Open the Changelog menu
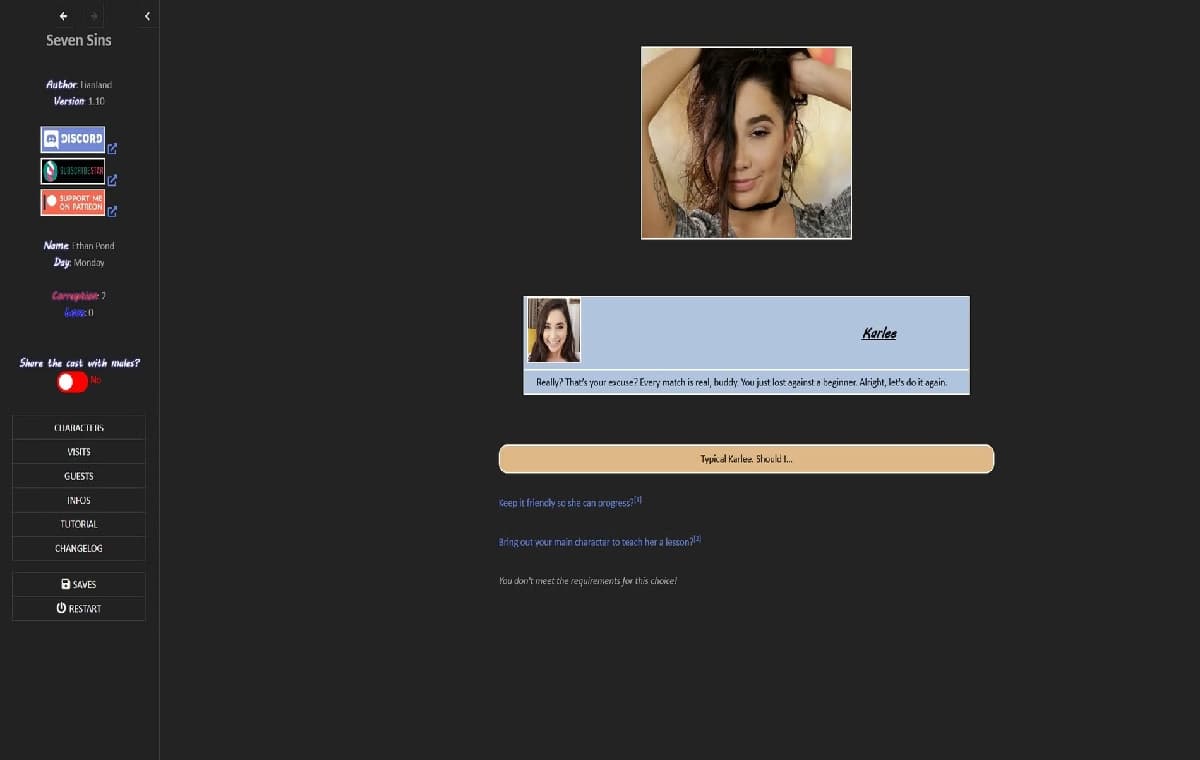This screenshot has height=760, width=1200. click(79, 548)
